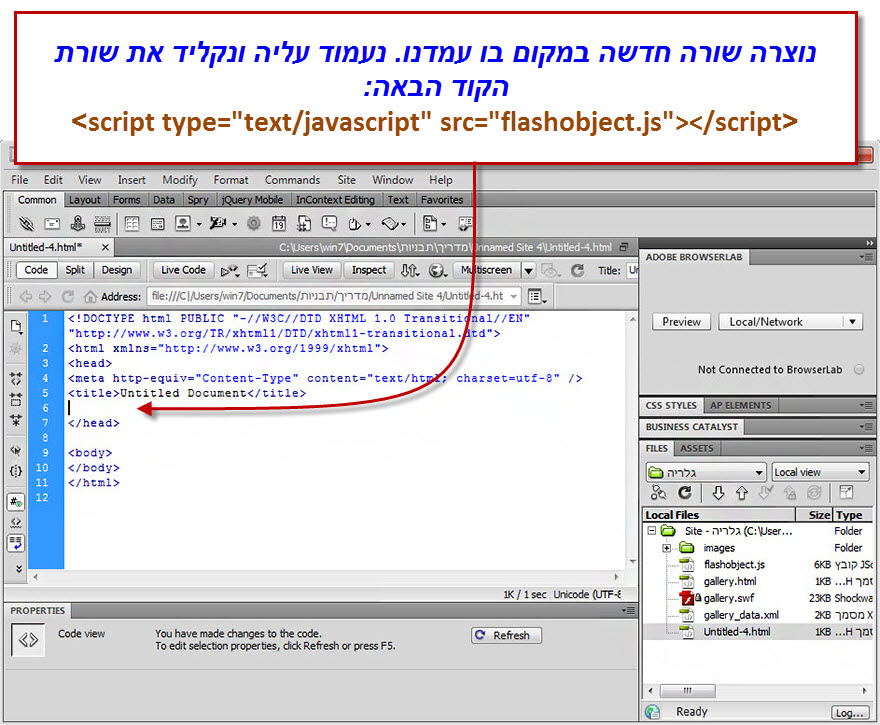Expand Files panel to show local and remote

click(x=846, y=493)
